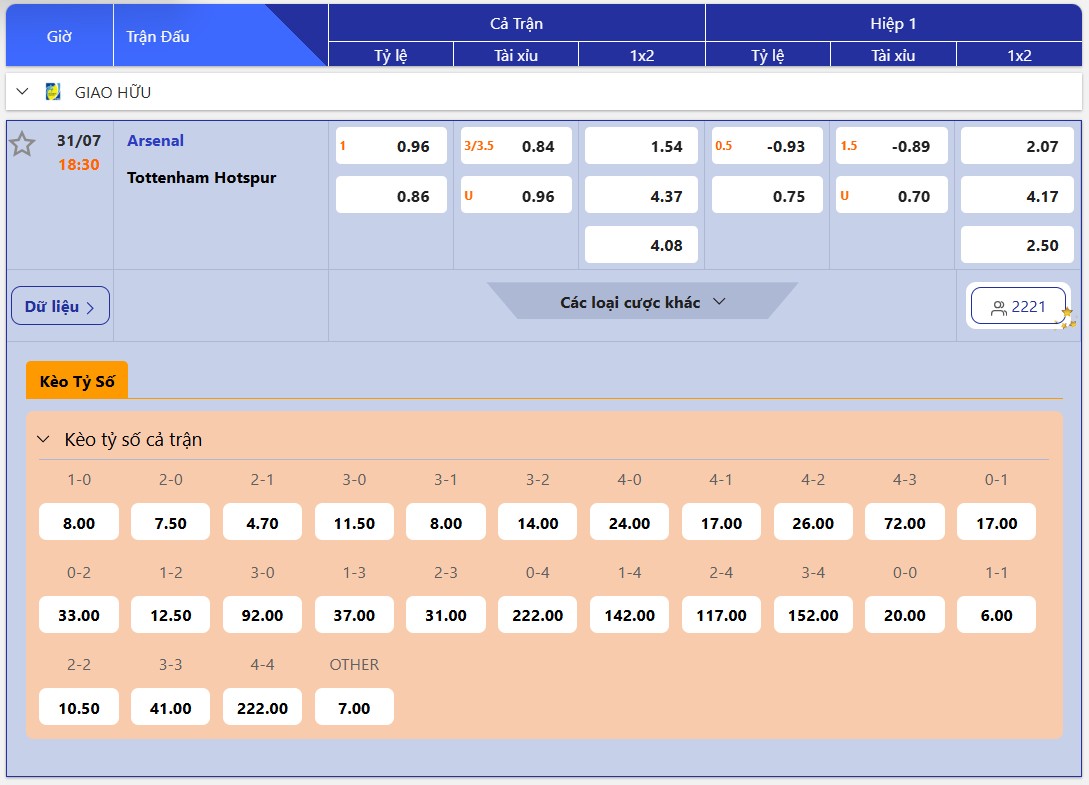This screenshot has height=785, width=1089.
Task: Expand Các loại cược khác dropdown
Action: coord(642,302)
